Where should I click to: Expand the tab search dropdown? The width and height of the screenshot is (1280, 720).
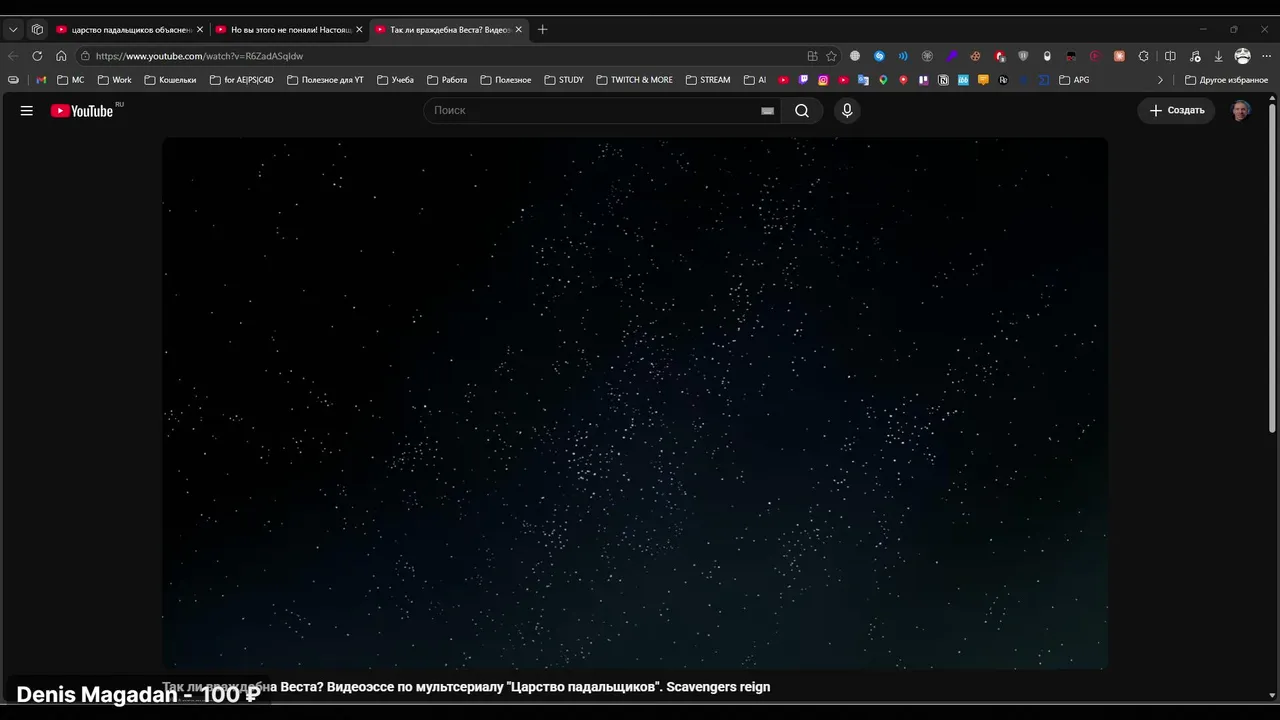click(13, 30)
